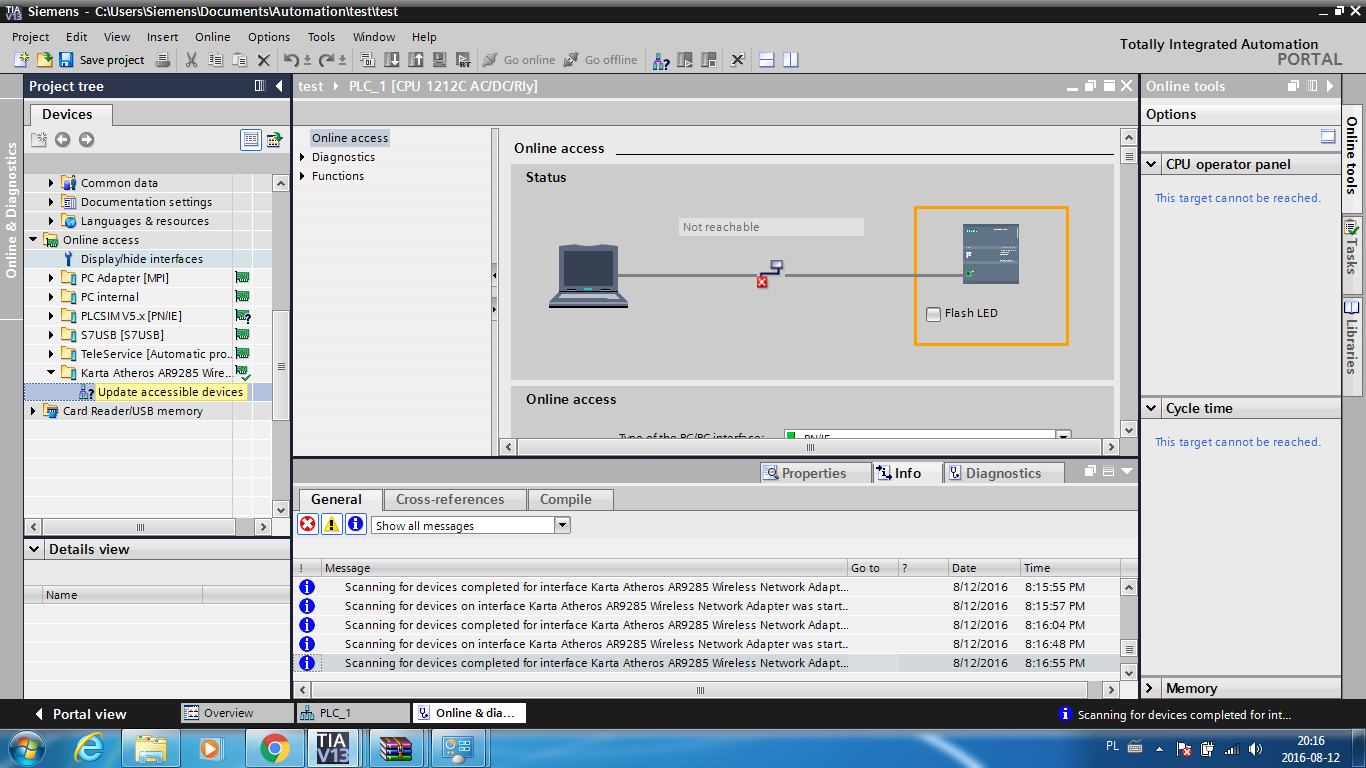1366x768 pixels.
Task: Collapse the Details view section
Action: (35, 549)
